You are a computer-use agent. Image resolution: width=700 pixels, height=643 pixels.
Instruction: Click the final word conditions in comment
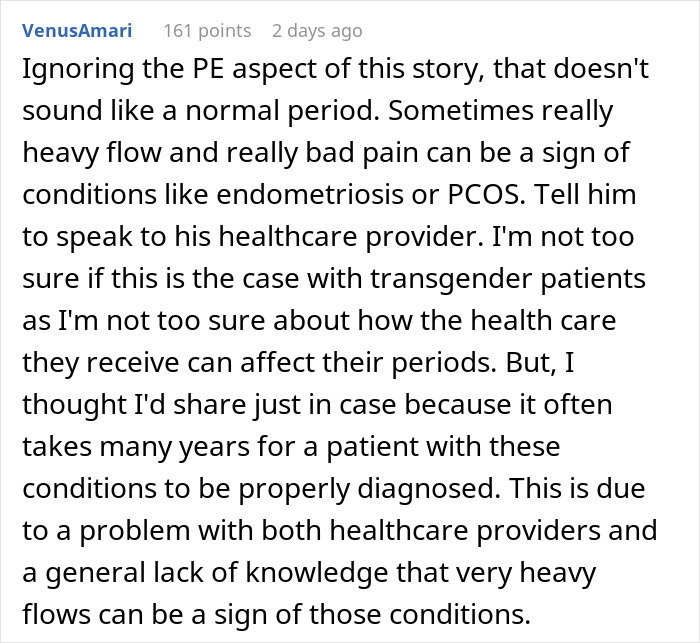click(460, 614)
